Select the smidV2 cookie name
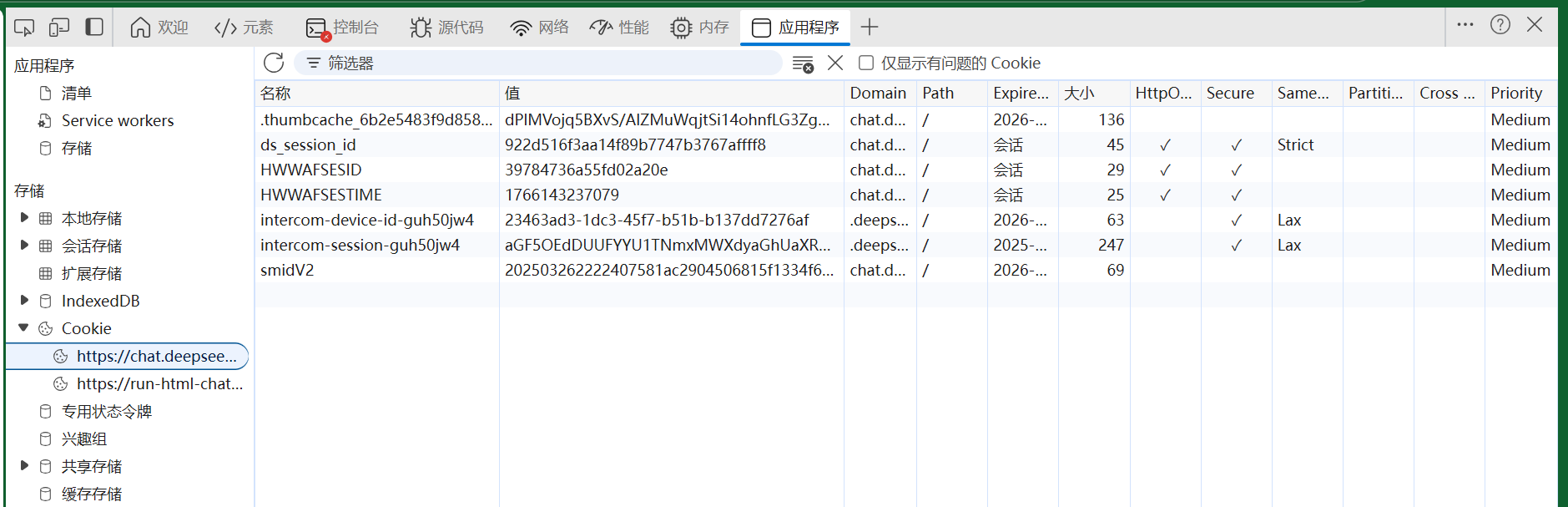Screen dimensions: 1568x507 [287, 270]
